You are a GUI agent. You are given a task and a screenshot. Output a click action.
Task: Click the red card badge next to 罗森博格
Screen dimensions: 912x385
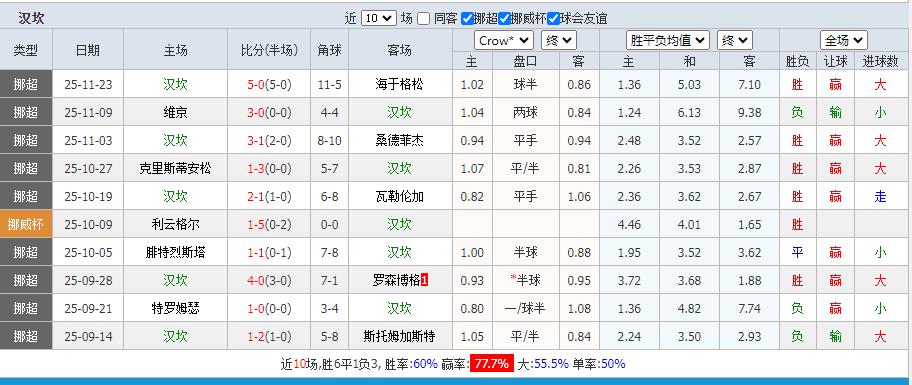pos(425,280)
